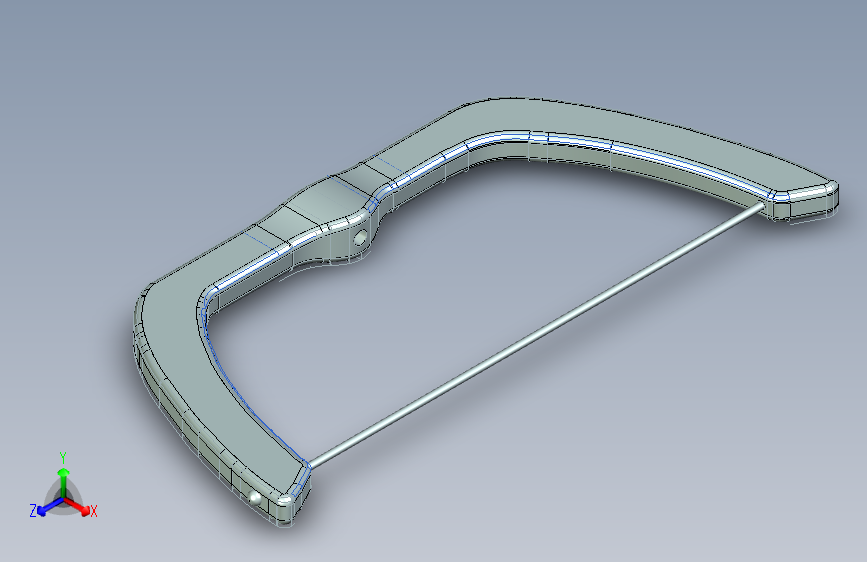Select the small spherical pin on the frame's lower end
The image size is (867, 562).
[255, 498]
